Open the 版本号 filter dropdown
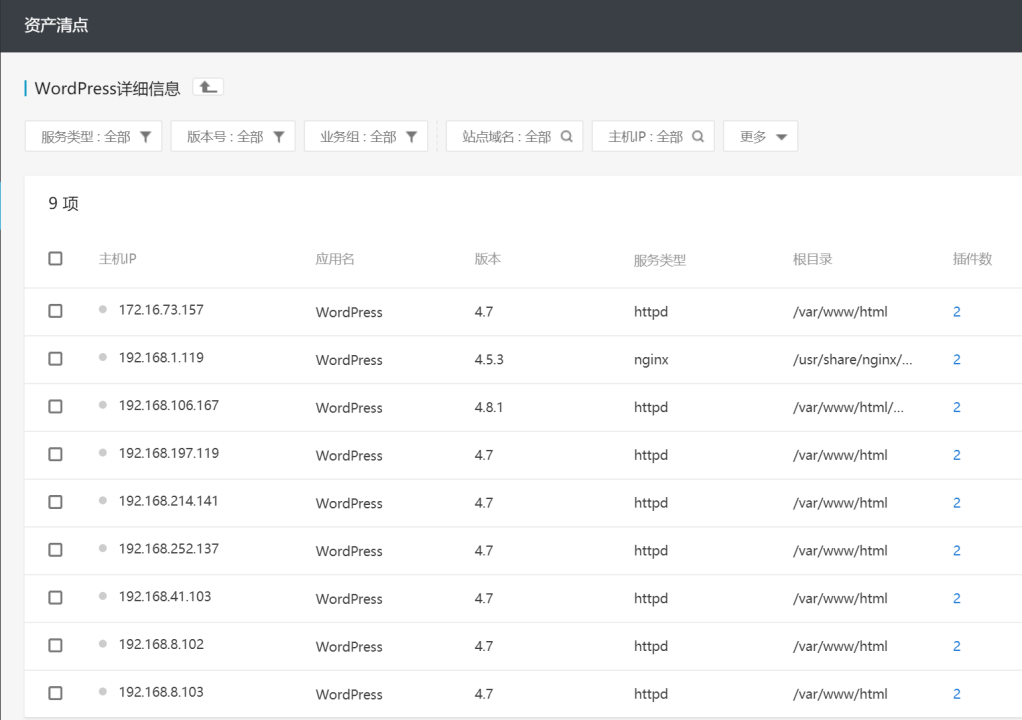This screenshot has width=1022, height=720. pos(233,137)
